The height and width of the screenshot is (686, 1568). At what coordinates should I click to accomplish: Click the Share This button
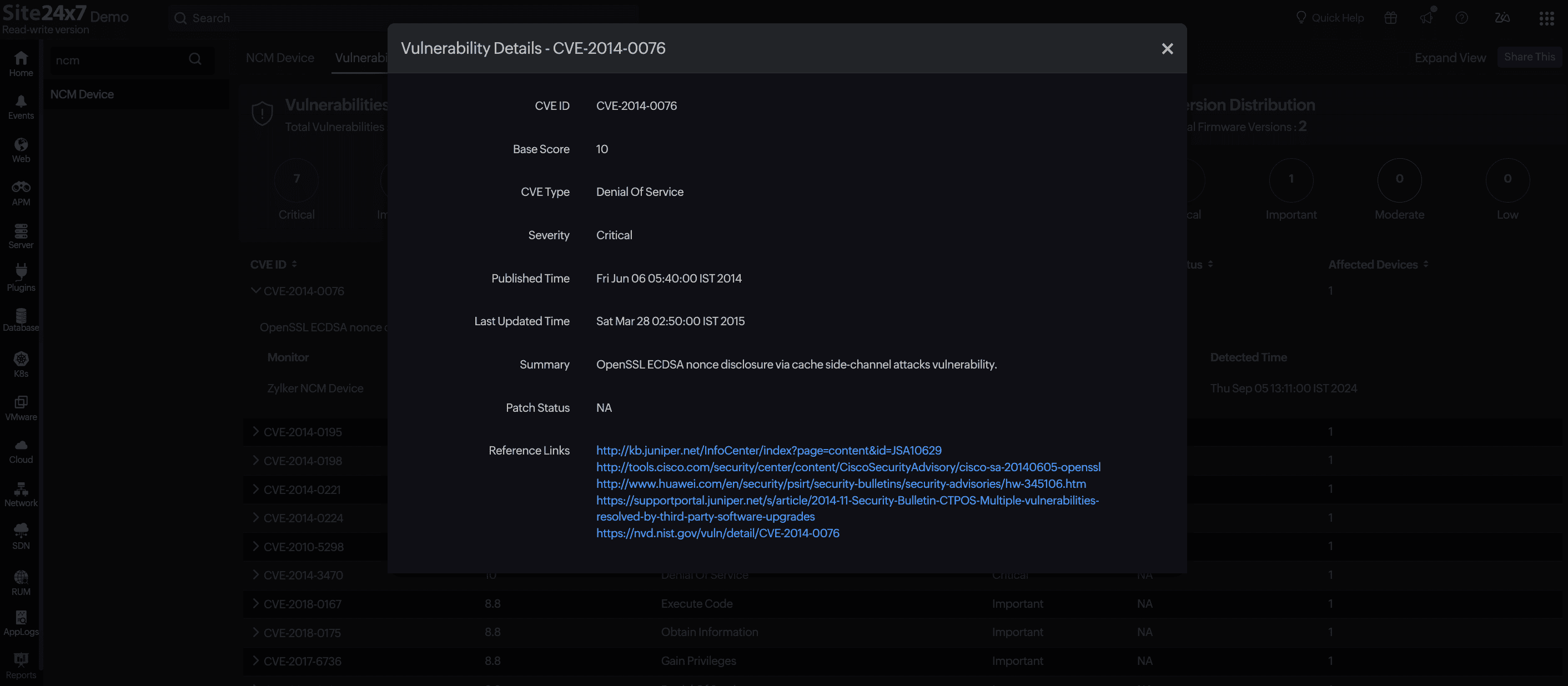[x=1530, y=57]
